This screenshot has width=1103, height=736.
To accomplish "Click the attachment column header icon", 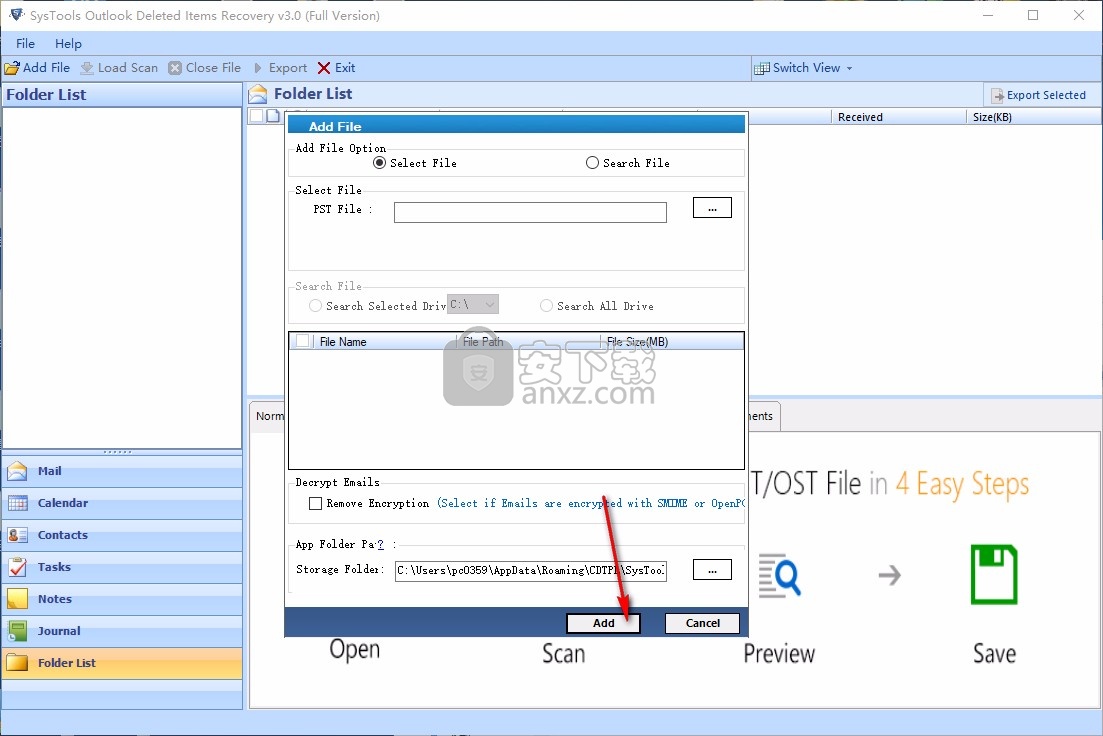I will (x=273, y=115).
